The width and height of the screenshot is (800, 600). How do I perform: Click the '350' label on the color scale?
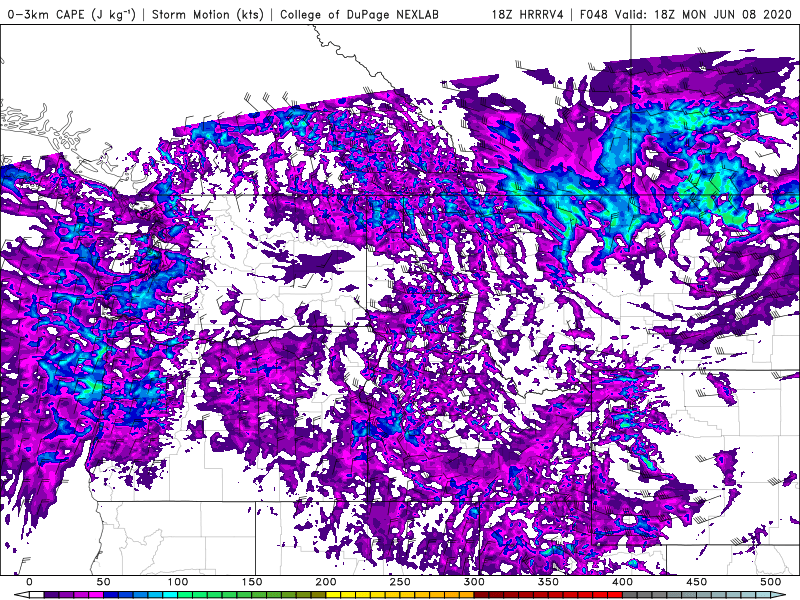click(548, 582)
